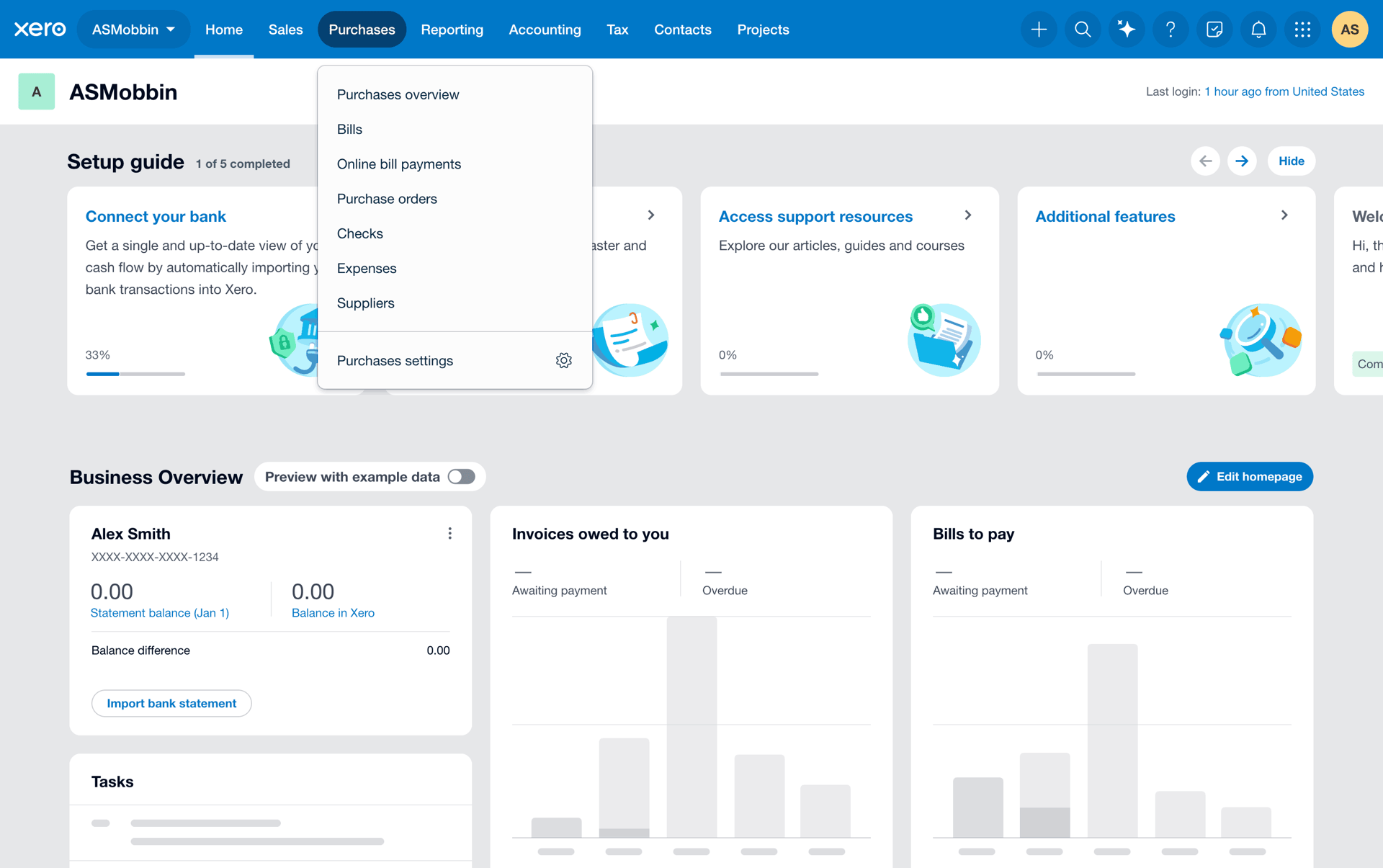1383x868 pixels.
Task: Click the Additional features magnifier illustration
Action: pos(1261,339)
